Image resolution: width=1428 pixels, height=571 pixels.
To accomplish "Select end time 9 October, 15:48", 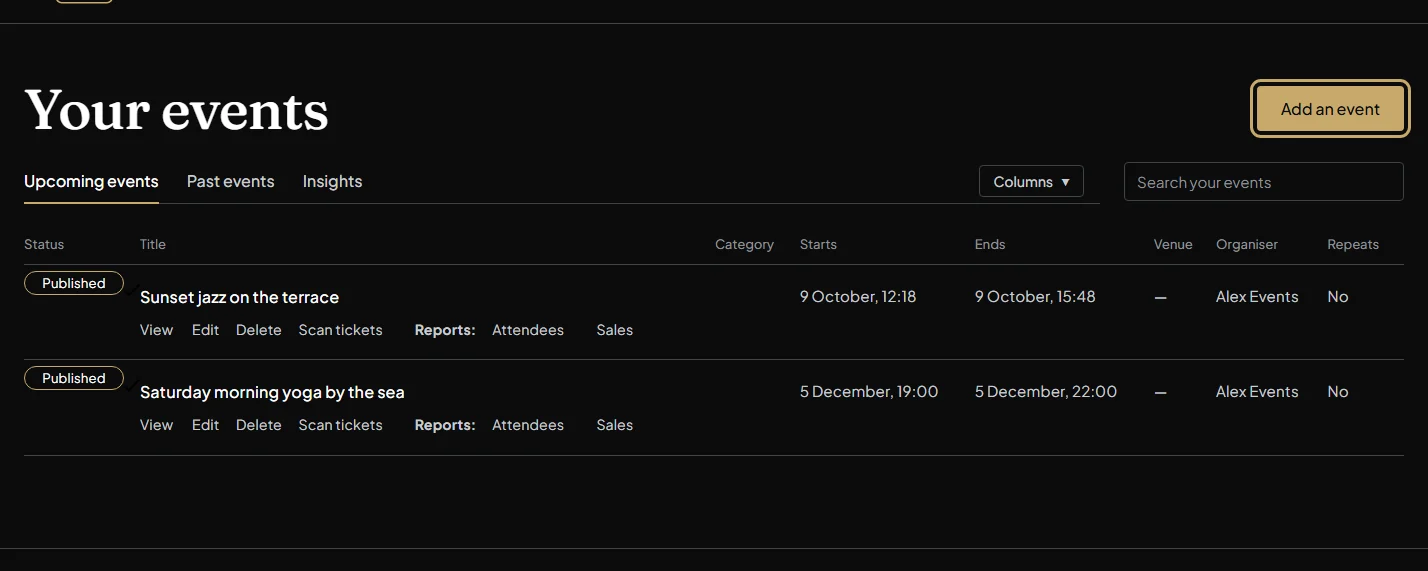I will tap(1035, 297).
